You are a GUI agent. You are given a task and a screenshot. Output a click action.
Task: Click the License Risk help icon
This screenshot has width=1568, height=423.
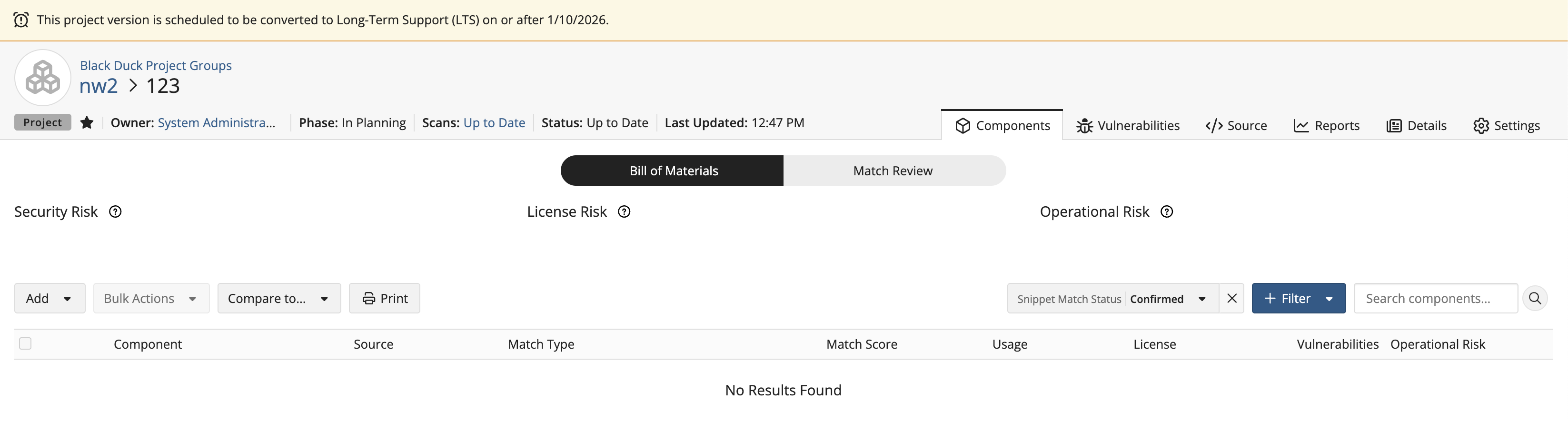coord(624,211)
